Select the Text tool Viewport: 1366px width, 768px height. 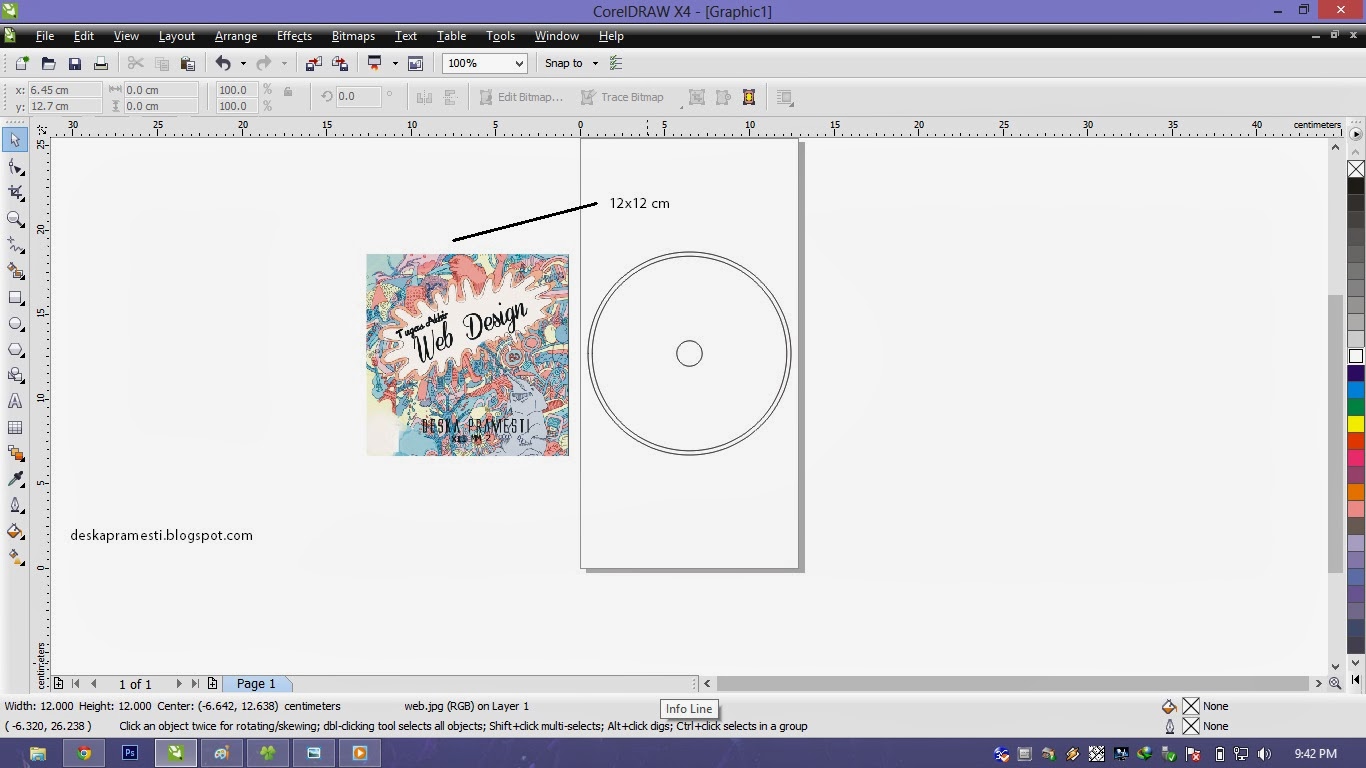coord(15,401)
